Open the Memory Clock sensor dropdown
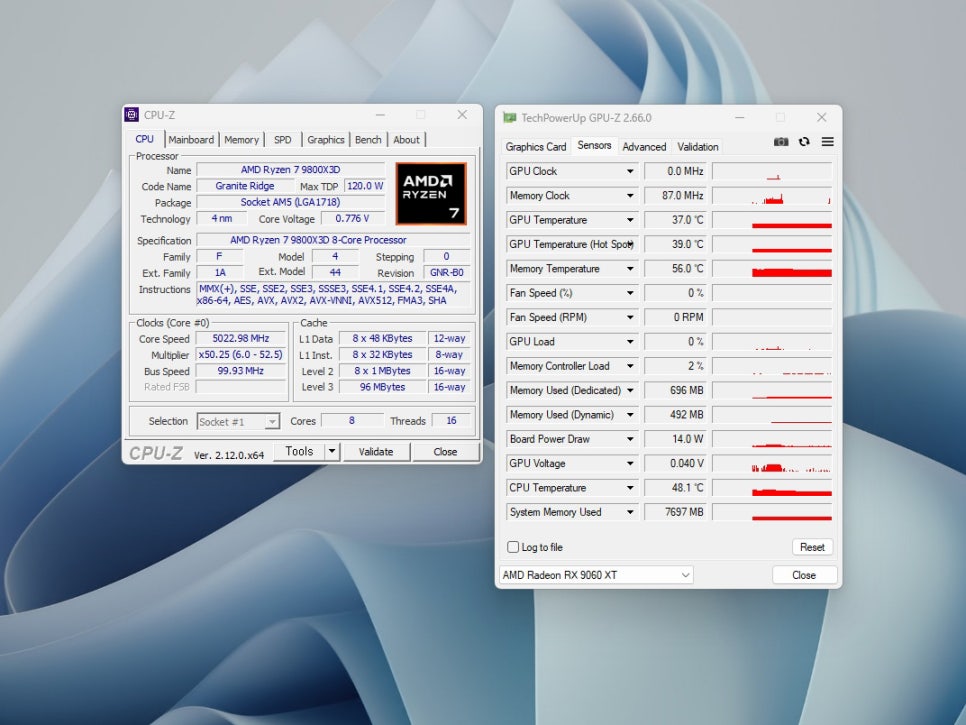The height and width of the screenshot is (725, 966). pyautogui.click(x=630, y=196)
